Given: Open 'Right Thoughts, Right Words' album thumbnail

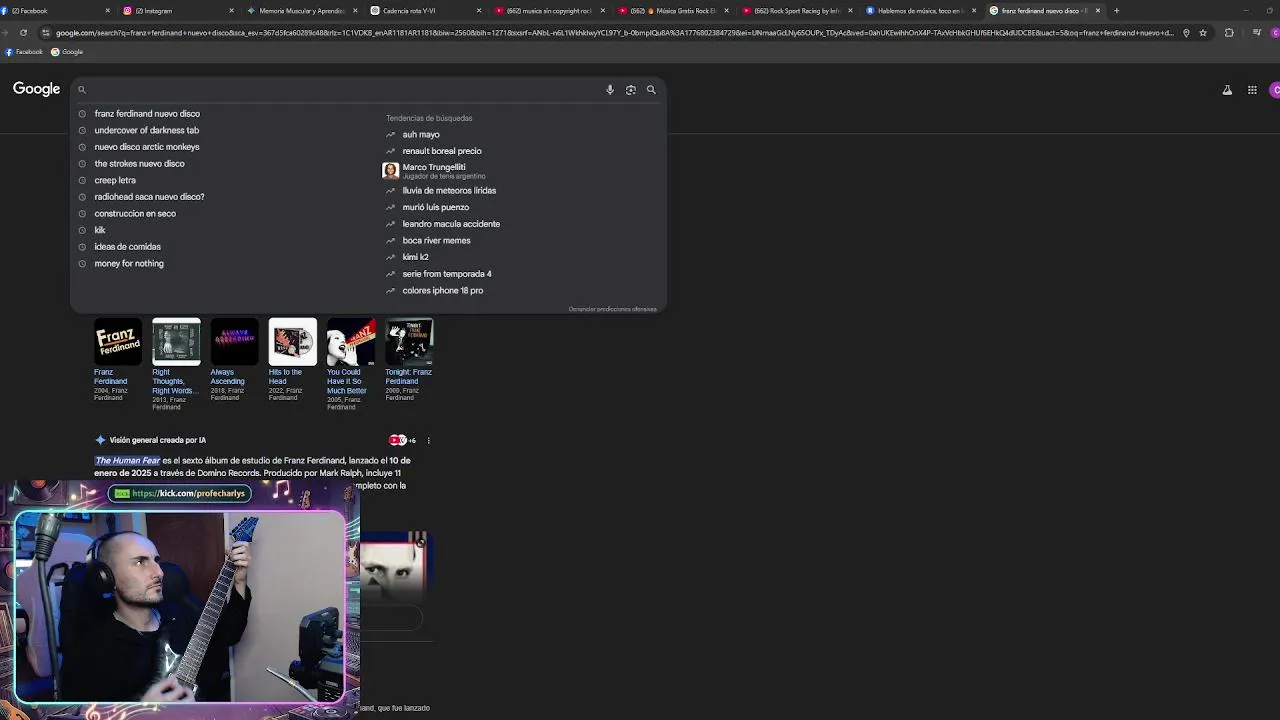Looking at the screenshot, I should (176, 342).
